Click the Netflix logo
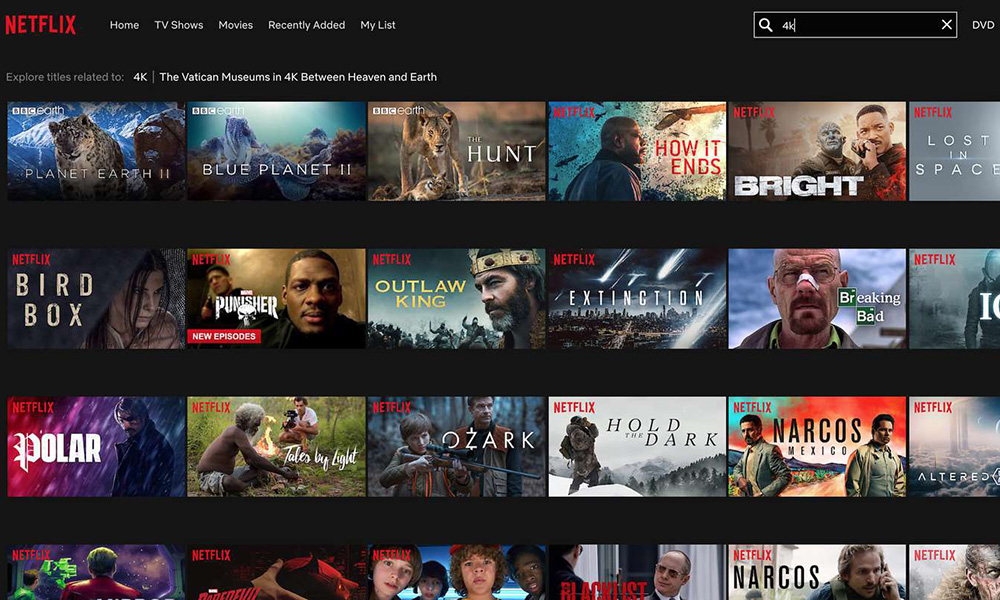 click(x=41, y=25)
